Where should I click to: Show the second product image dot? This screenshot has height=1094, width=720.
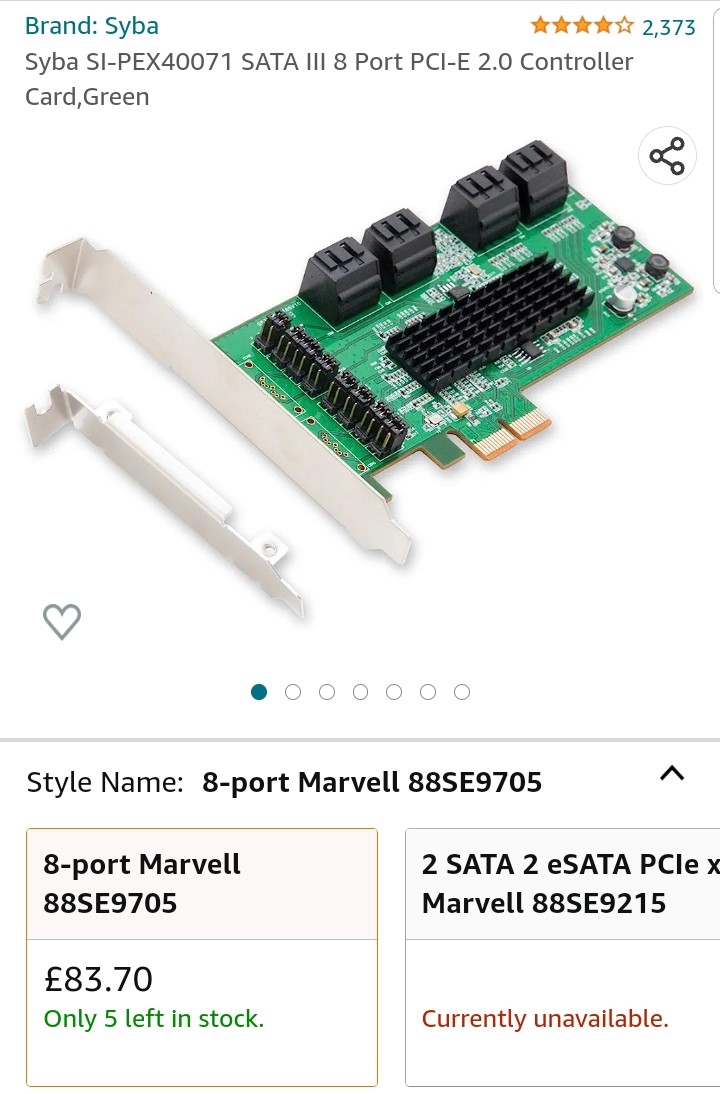[293, 692]
